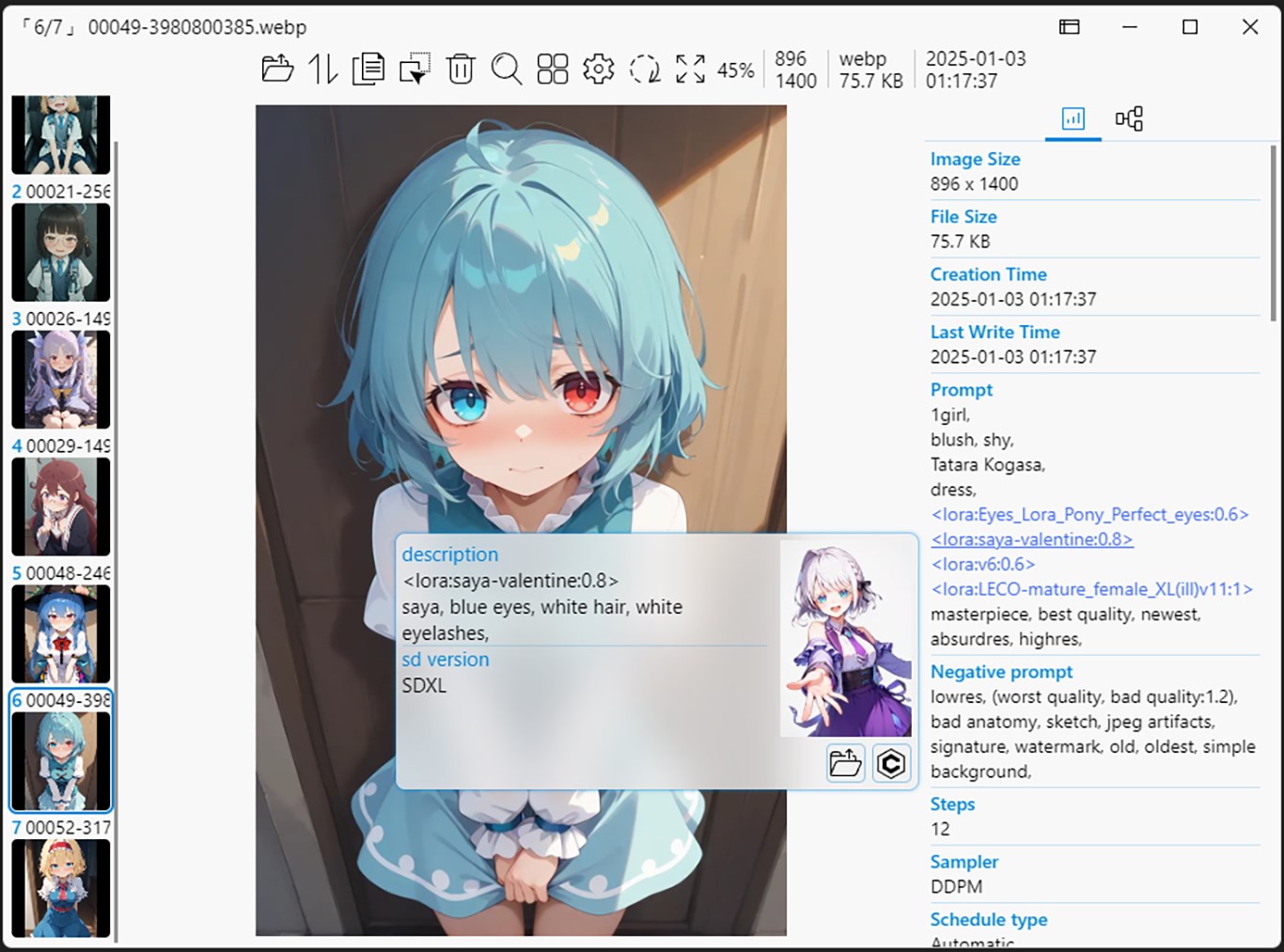Click the 'description' label in popup
This screenshot has width=1284, height=952.
tap(450, 554)
